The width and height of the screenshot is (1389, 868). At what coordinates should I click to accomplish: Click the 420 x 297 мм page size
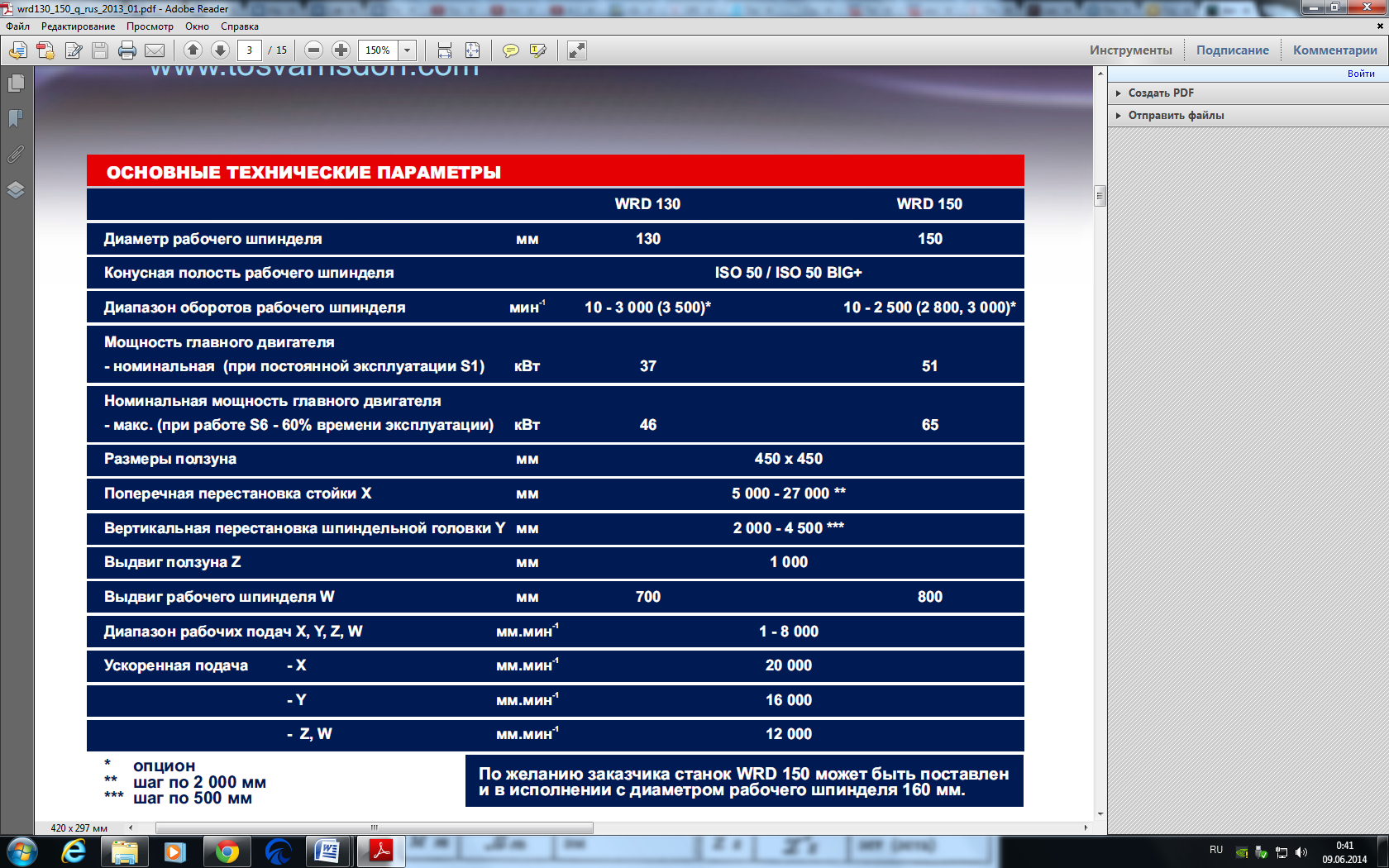pyautogui.click(x=79, y=827)
